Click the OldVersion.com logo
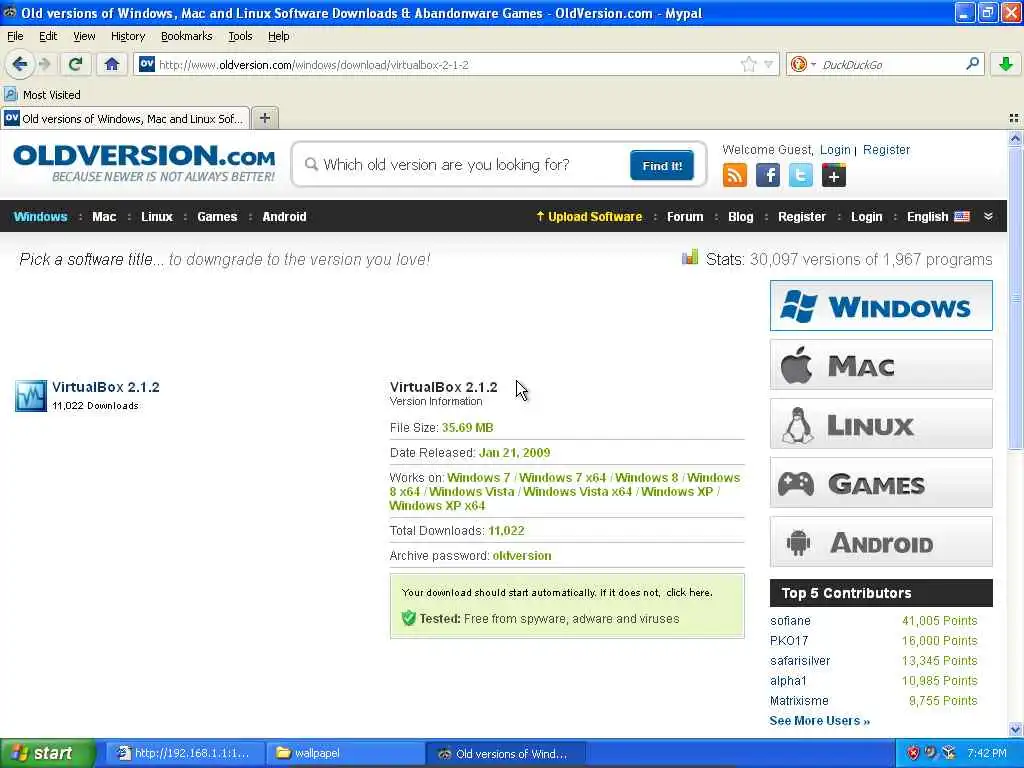1024x768 pixels. pyautogui.click(x=144, y=163)
